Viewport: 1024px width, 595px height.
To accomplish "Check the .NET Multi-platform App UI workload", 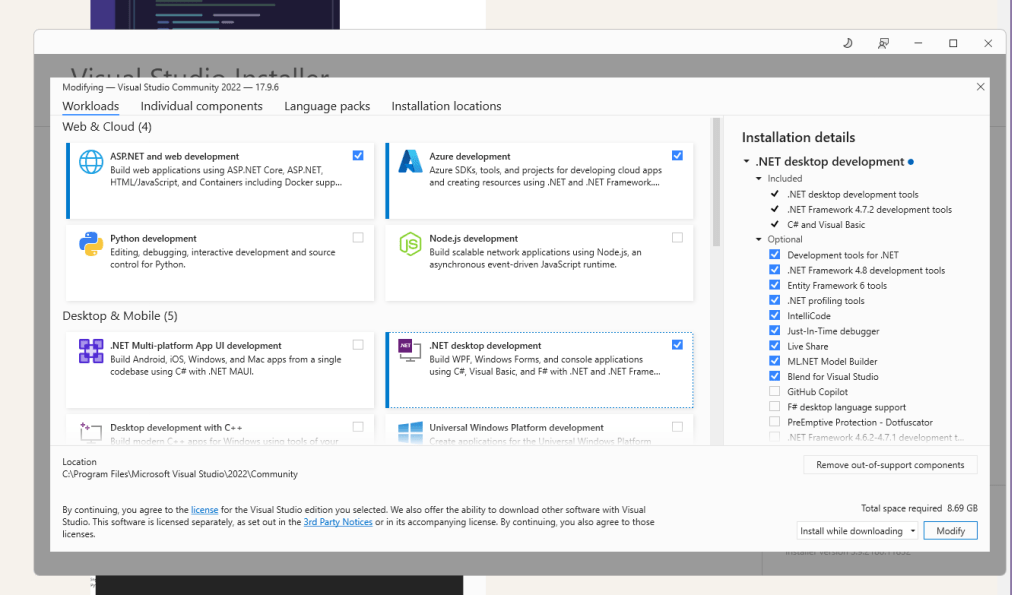I will [x=358, y=345].
